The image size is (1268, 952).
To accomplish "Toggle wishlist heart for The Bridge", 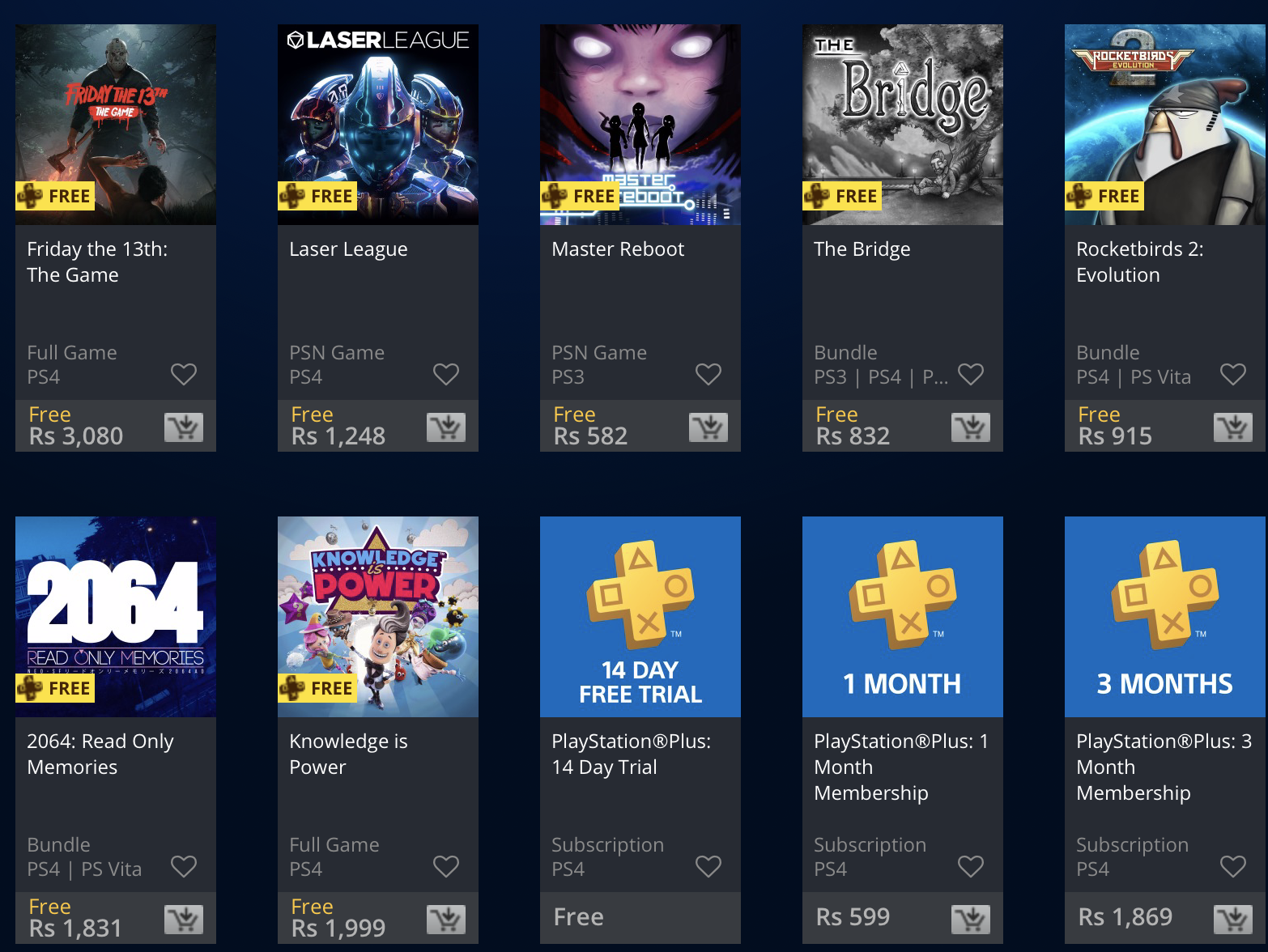I will (x=971, y=374).
